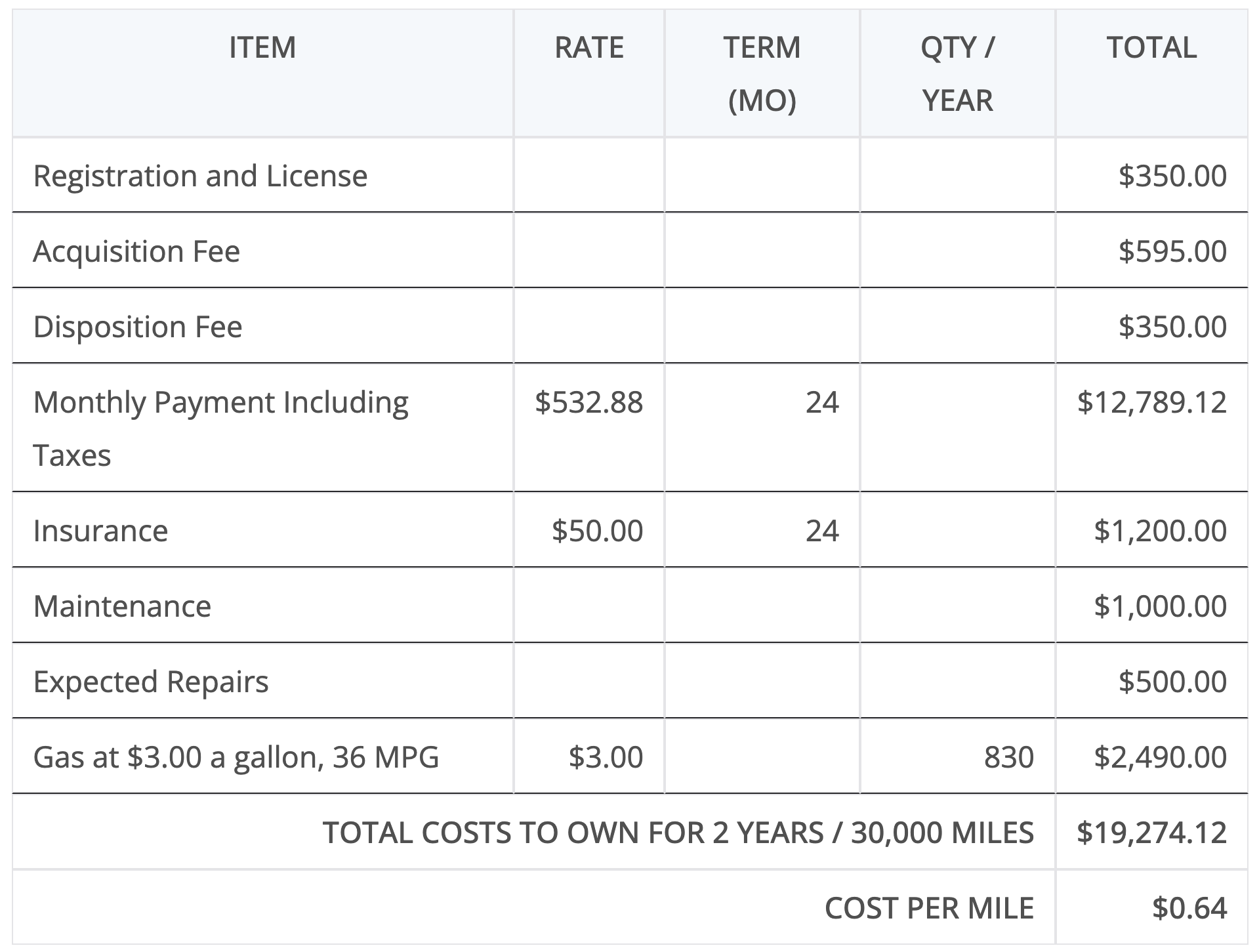Select the $532.88 monthly payment rate

pos(588,402)
